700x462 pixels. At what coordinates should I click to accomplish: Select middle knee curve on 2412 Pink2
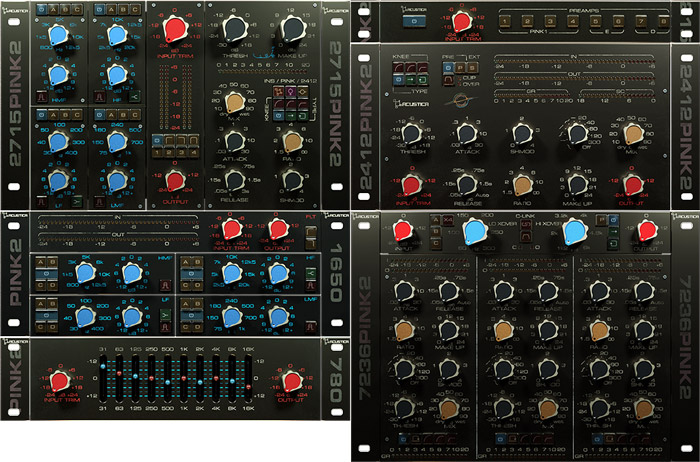[x=411, y=68]
